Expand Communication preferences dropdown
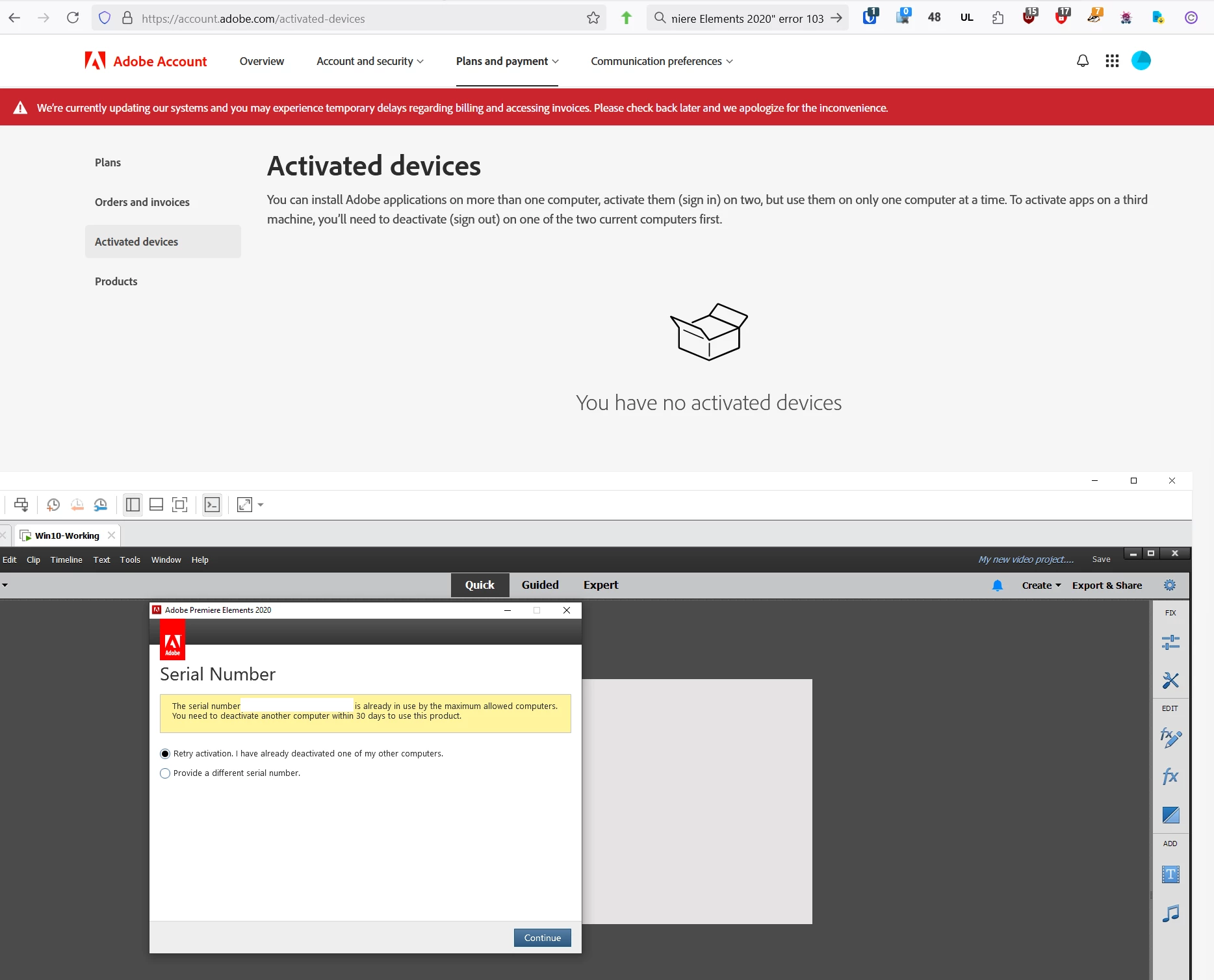1214x980 pixels. 662,61
